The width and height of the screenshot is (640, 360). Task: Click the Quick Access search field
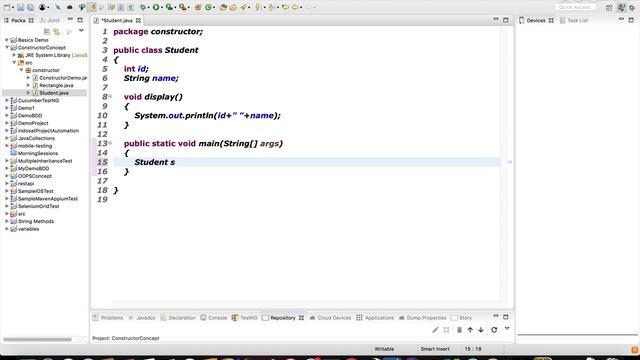click(574, 7)
